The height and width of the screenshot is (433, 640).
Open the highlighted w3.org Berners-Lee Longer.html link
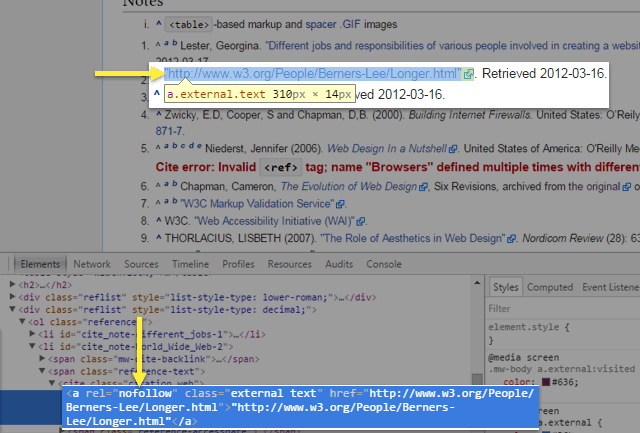pos(312,75)
